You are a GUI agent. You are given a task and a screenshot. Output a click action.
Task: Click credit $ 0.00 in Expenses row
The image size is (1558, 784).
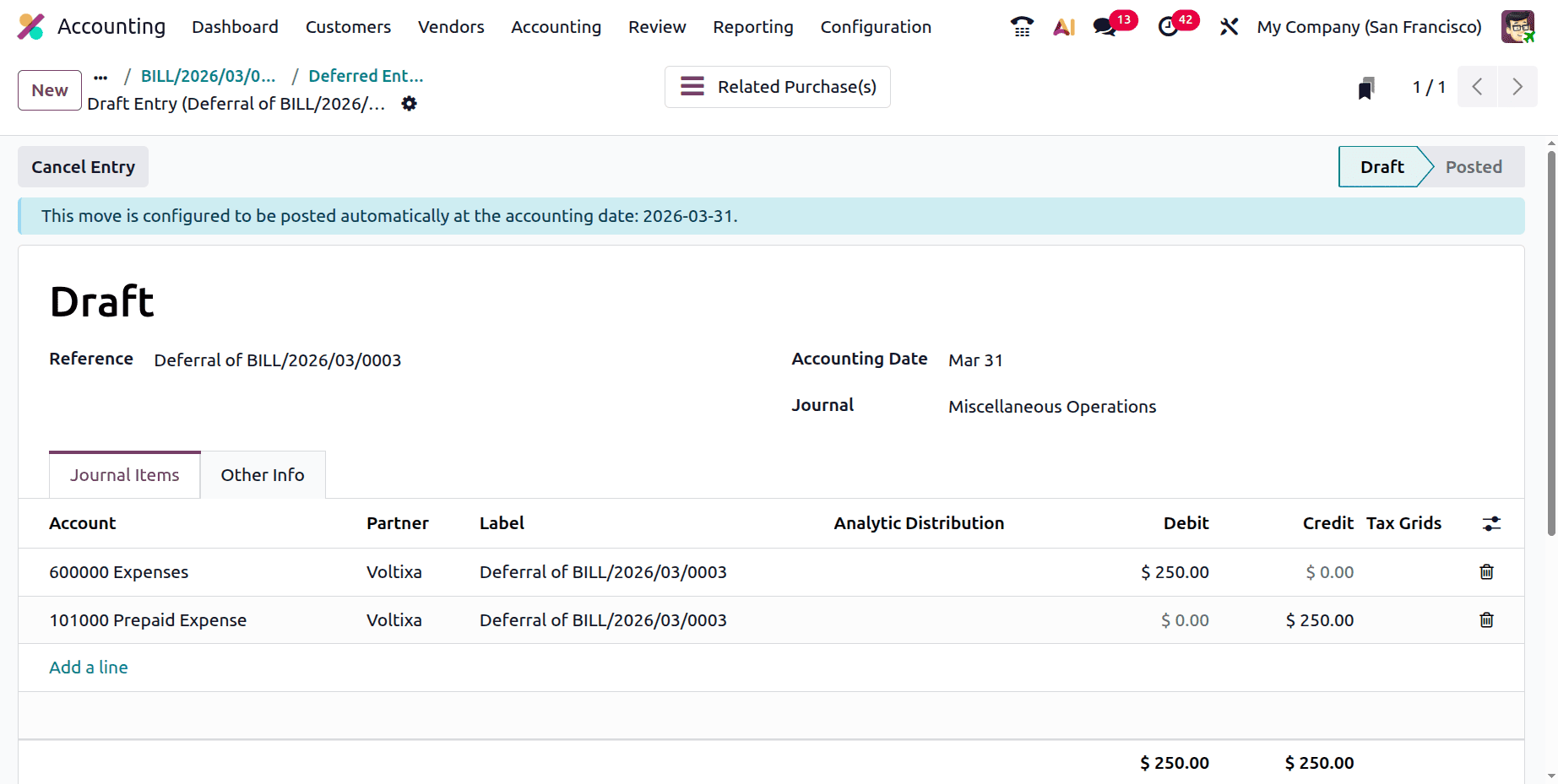(1329, 572)
